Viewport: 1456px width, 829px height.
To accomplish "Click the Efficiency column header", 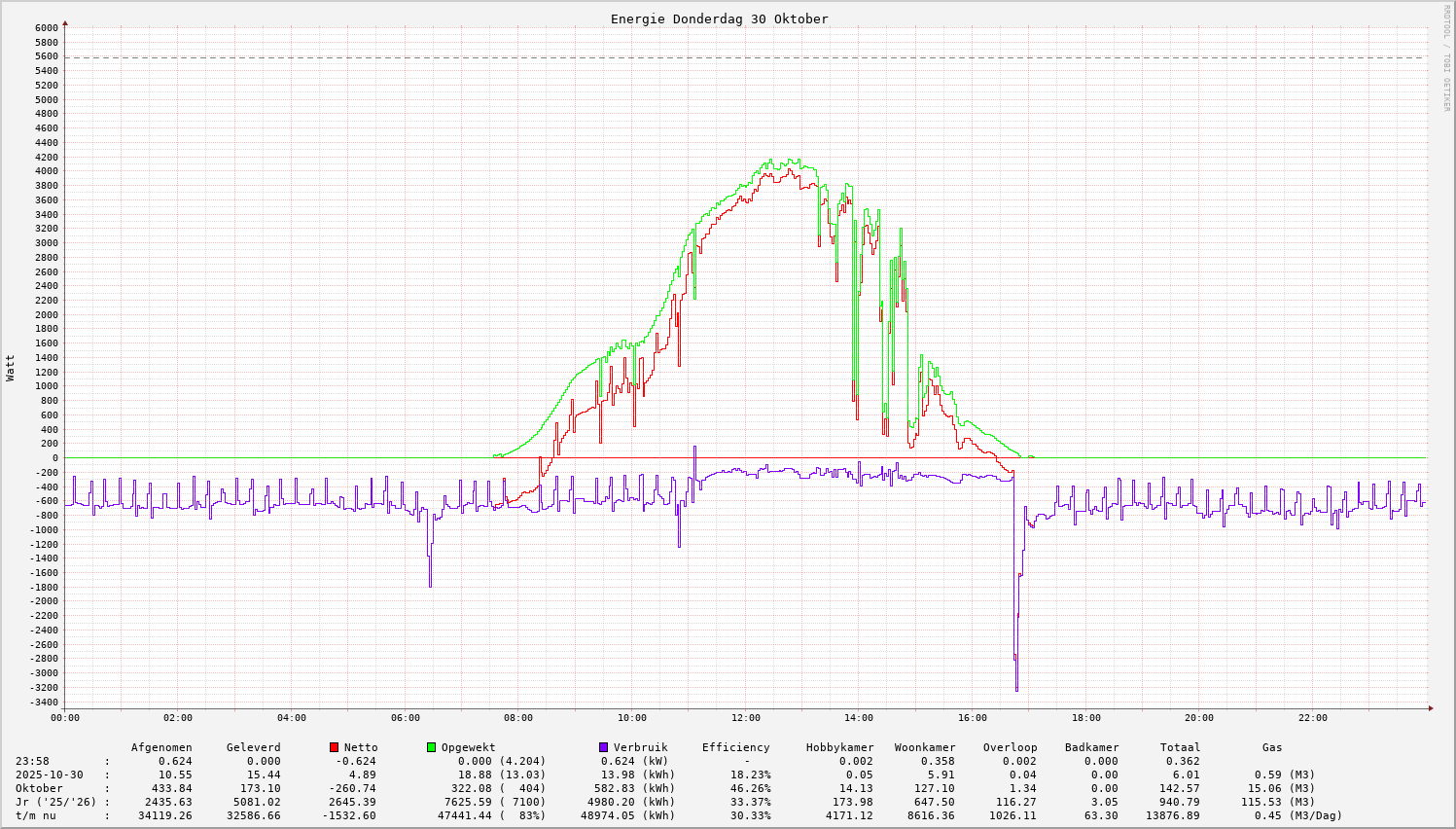I will click(735, 747).
